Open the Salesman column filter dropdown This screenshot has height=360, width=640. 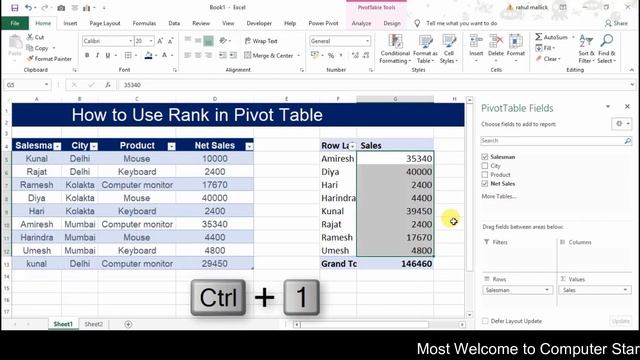(58, 147)
